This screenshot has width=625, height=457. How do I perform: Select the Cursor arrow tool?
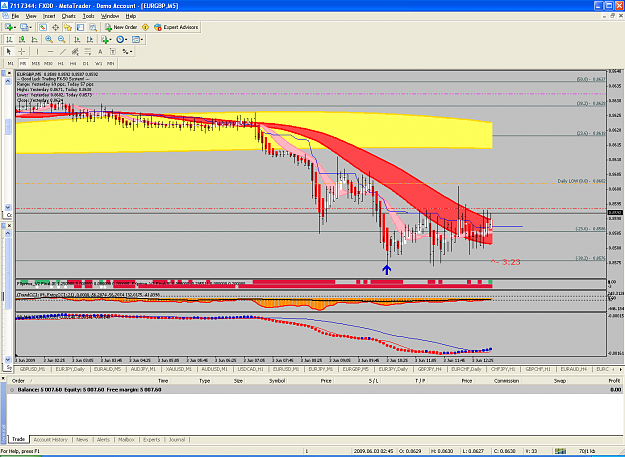pyautogui.click(x=9, y=51)
